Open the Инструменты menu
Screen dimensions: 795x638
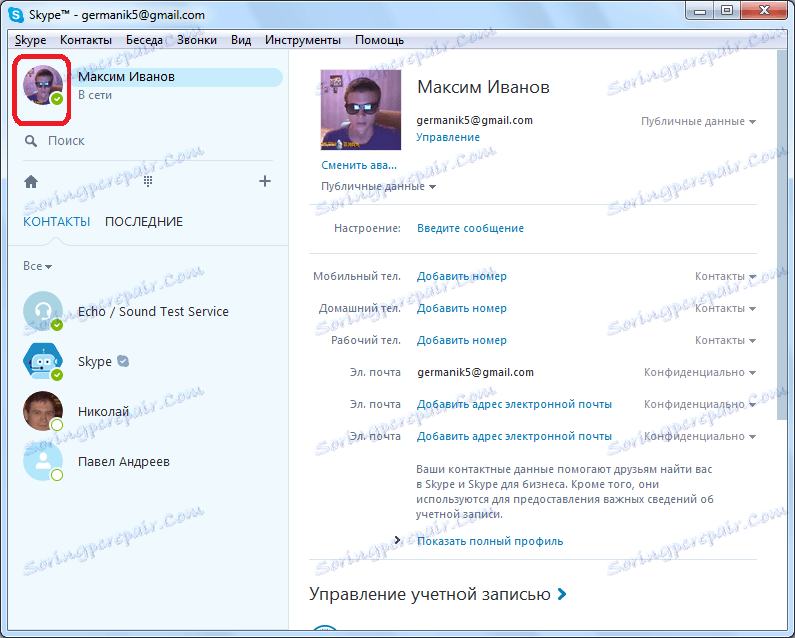(303, 40)
